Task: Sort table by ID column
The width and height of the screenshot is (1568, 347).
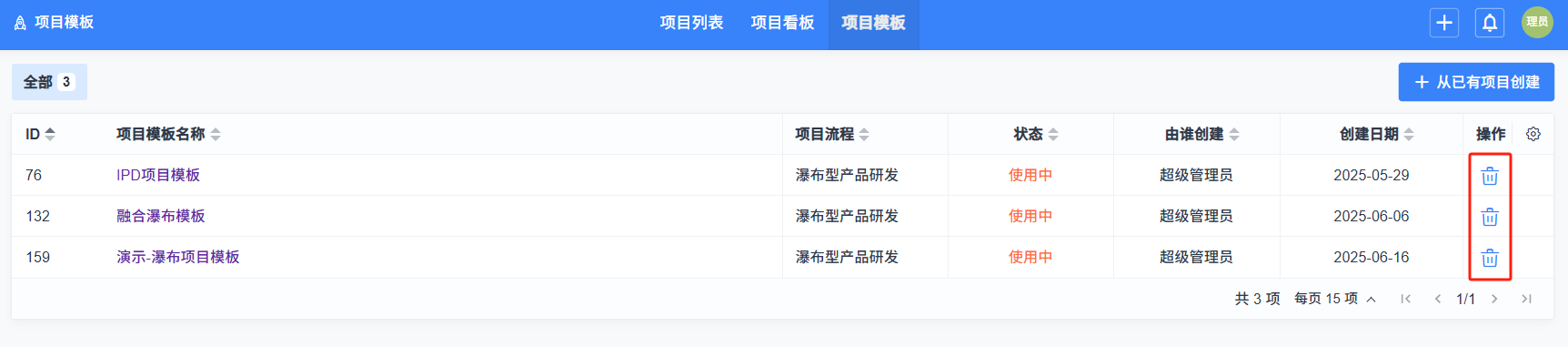Action: (50, 134)
